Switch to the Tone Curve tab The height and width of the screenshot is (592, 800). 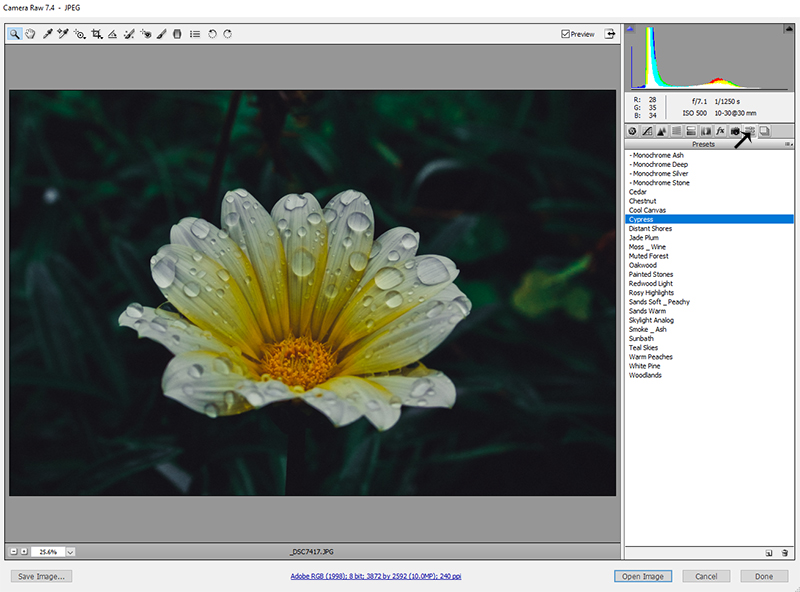click(x=646, y=131)
